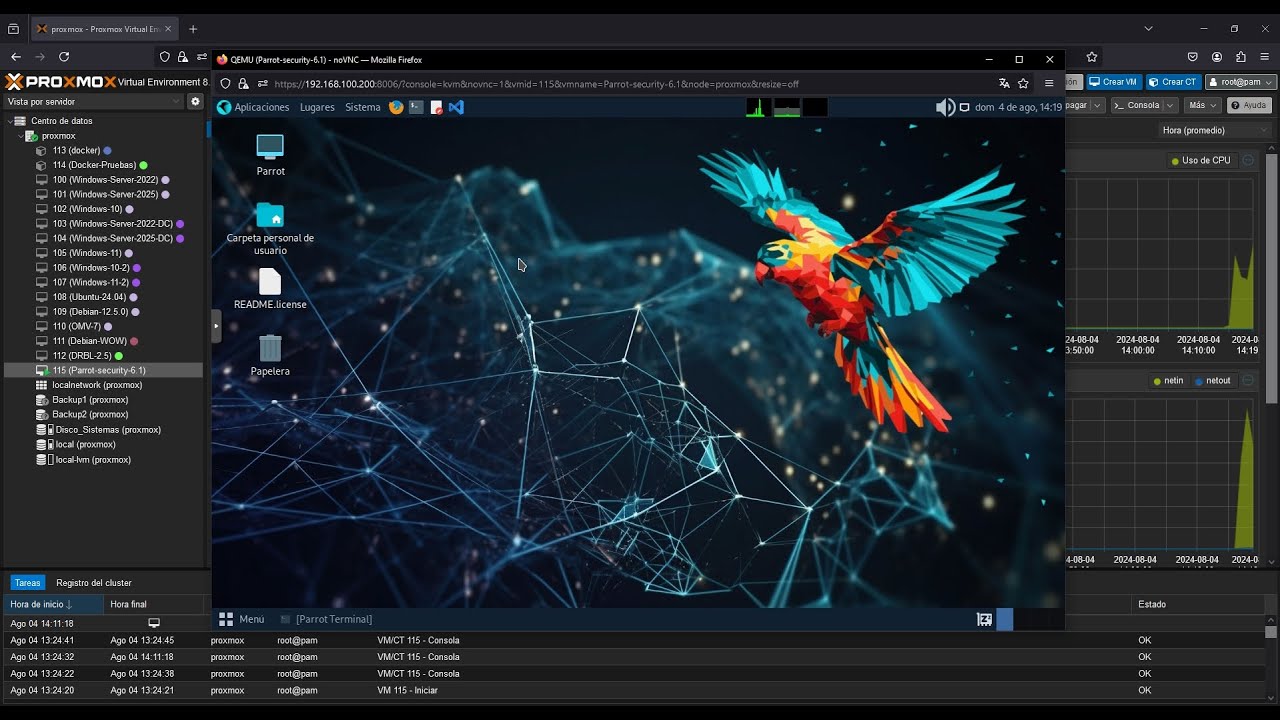Click the date 'dom 4 de ago, 14:19'
The height and width of the screenshot is (720, 1280).
pos(1018,107)
